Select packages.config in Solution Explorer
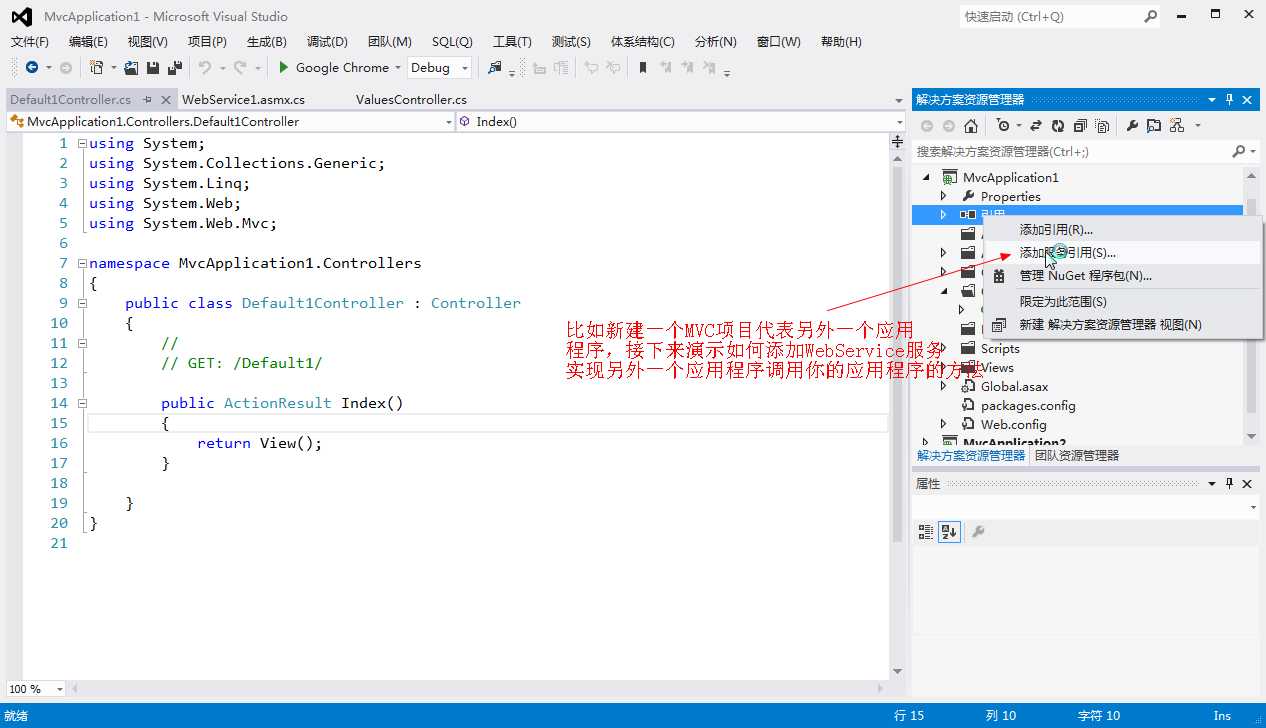The image size is (1266, 728). click(1028, 405)
